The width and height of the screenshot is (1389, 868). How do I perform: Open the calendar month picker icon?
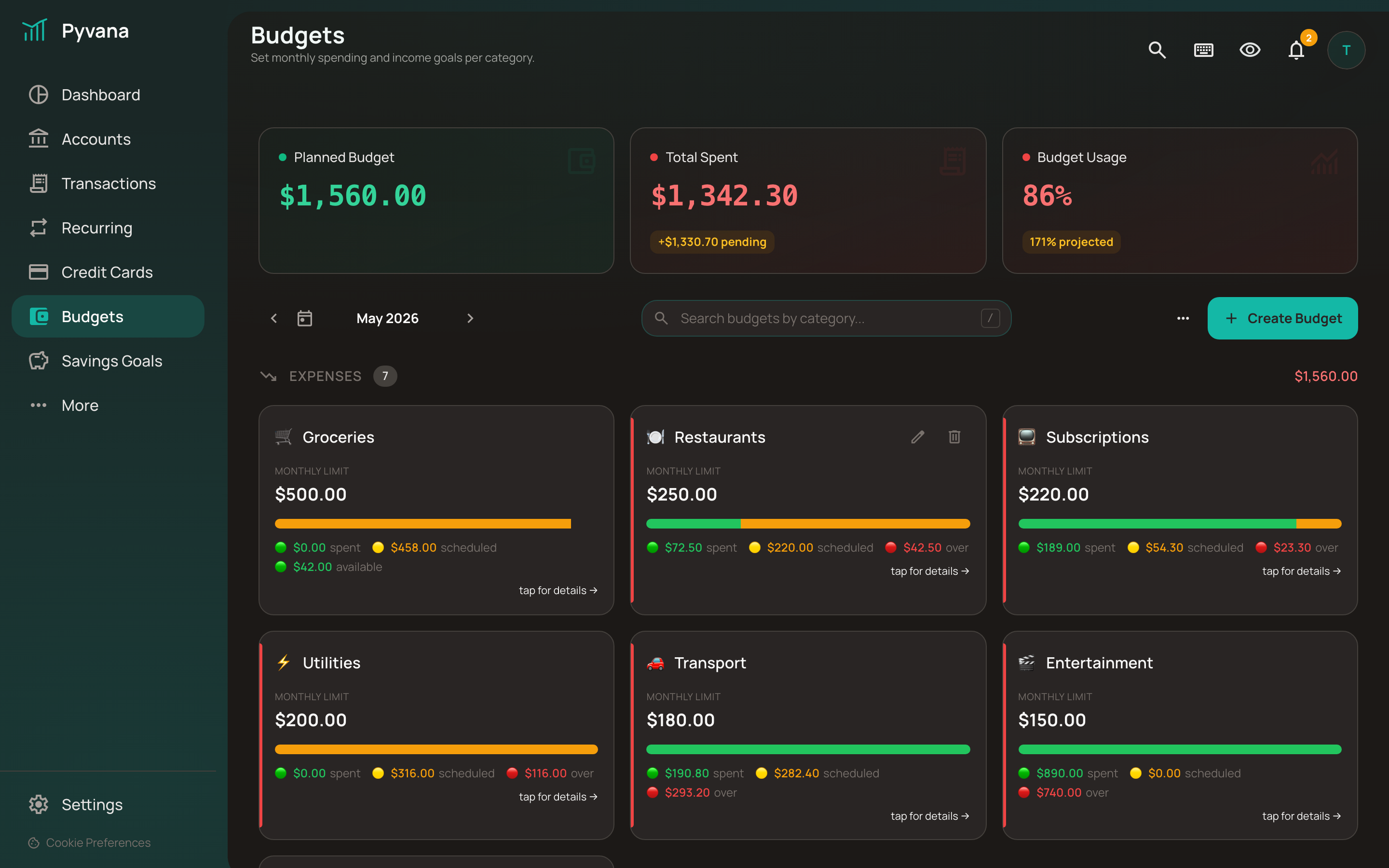[x=305, y=318]
